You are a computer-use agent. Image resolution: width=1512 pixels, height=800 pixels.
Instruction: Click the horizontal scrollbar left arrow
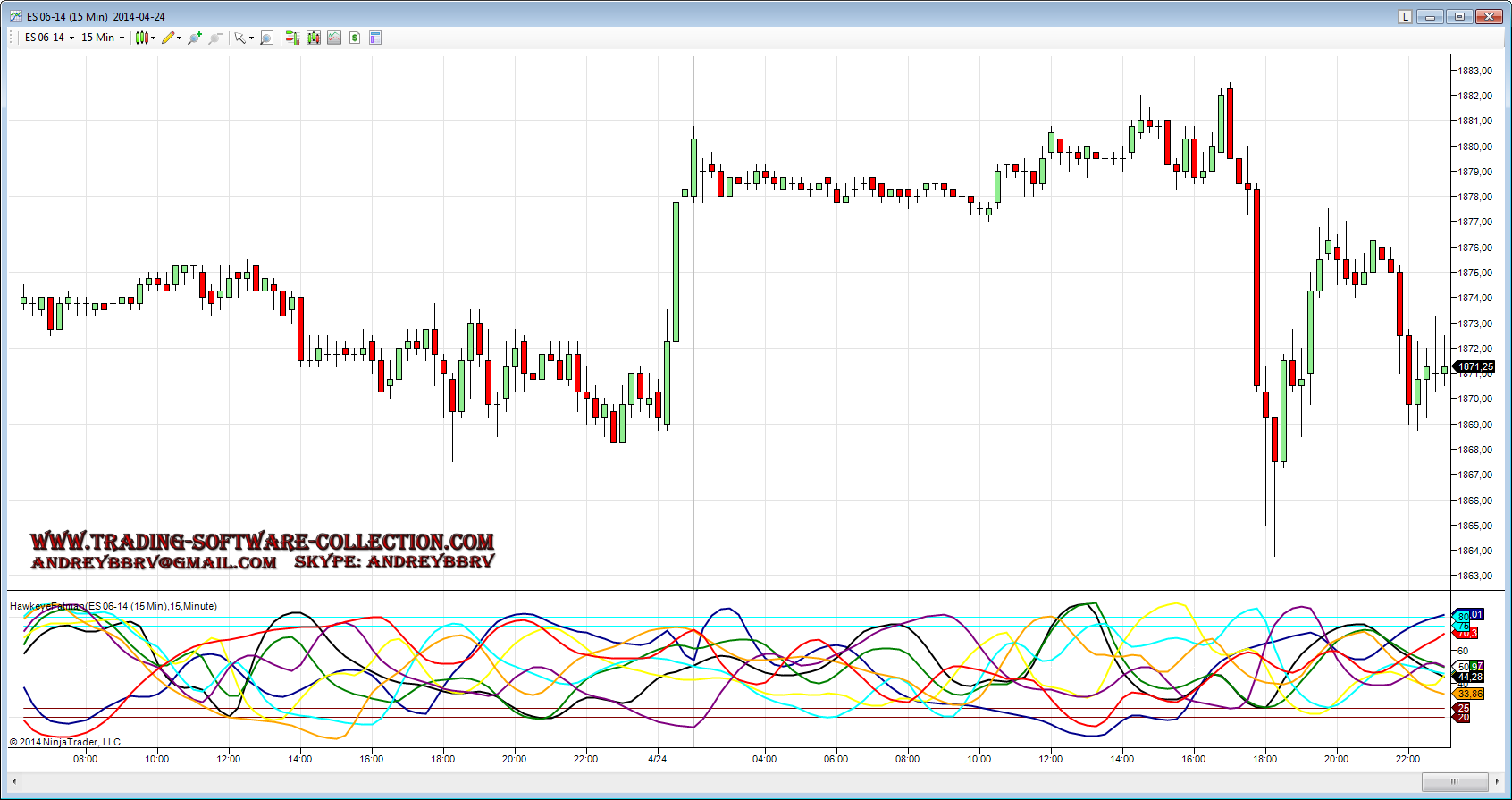tap(14, 782)
